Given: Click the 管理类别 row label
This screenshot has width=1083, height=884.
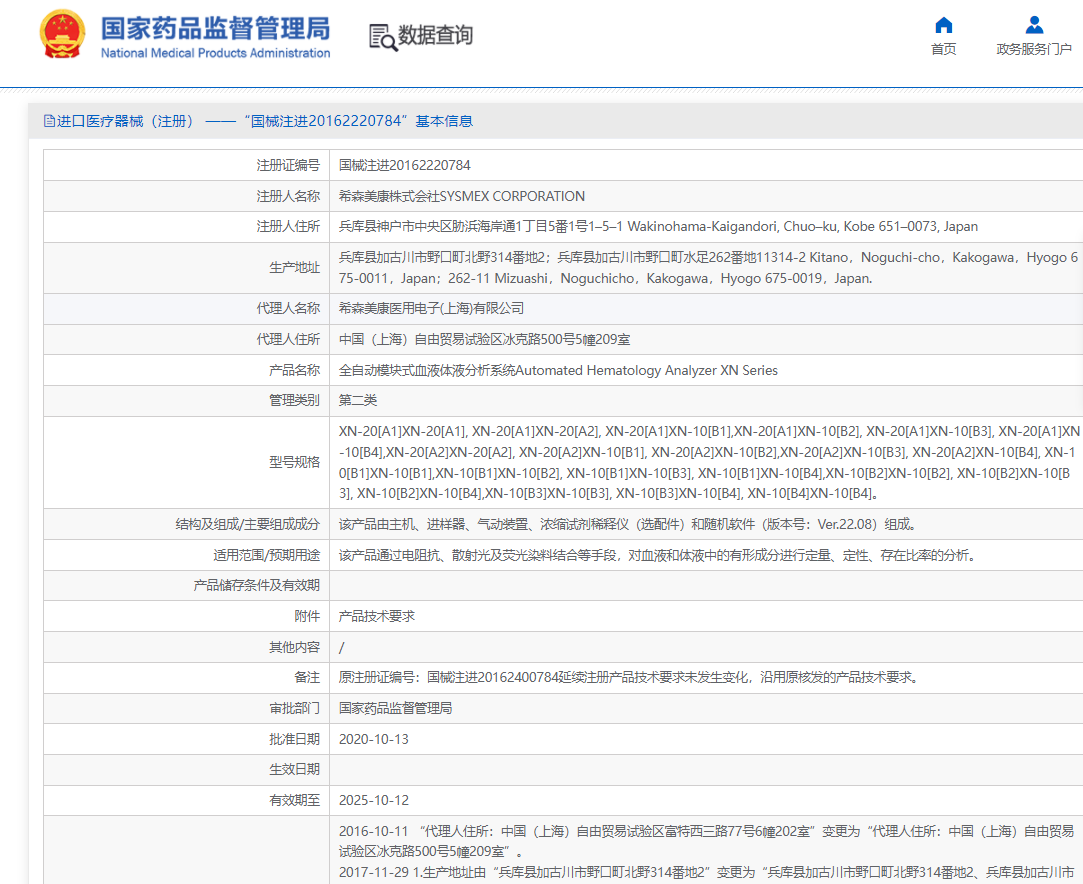Looking at the screenshot, I should (294, 400).
